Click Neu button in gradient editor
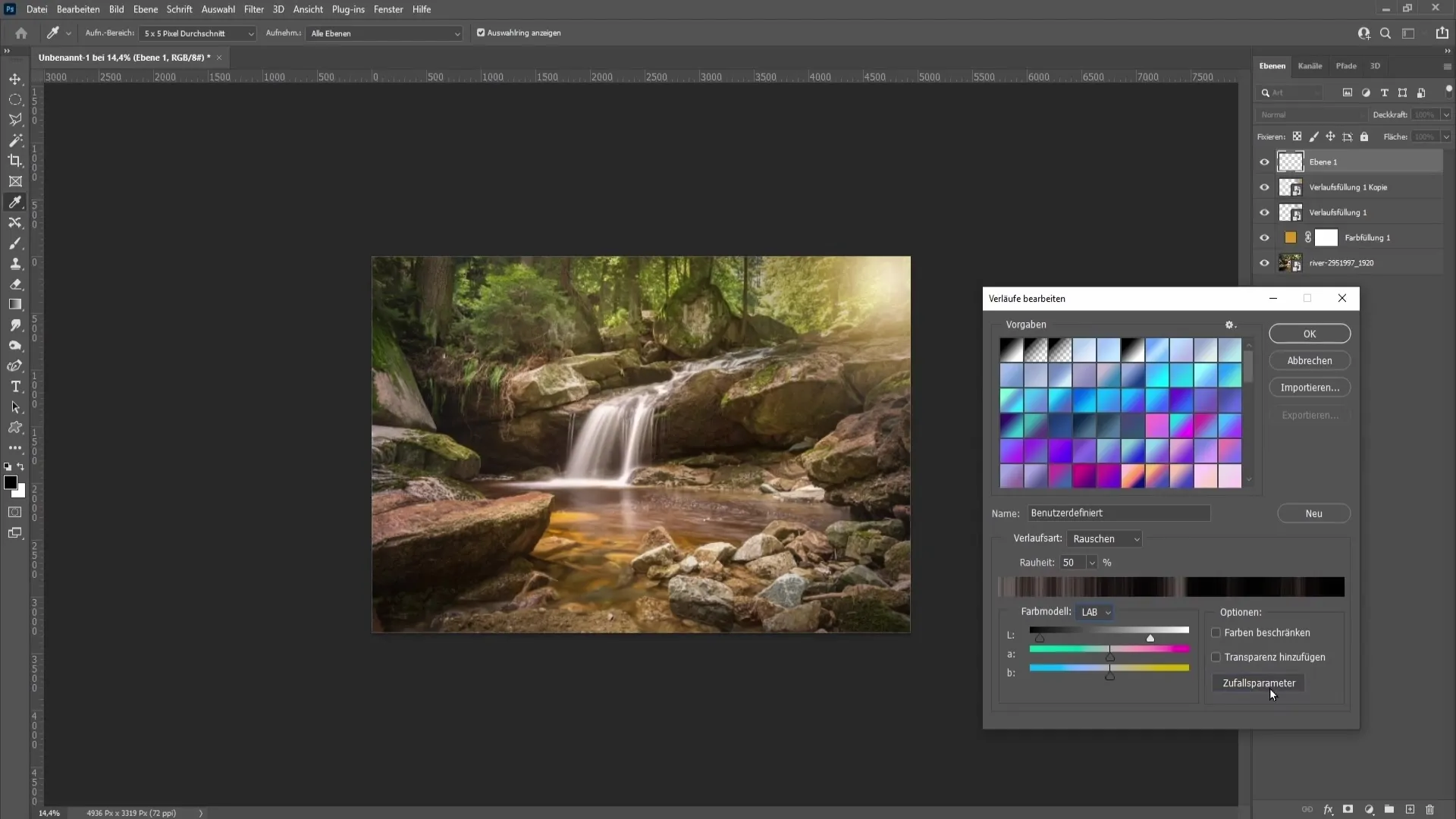 point(1316,514)
